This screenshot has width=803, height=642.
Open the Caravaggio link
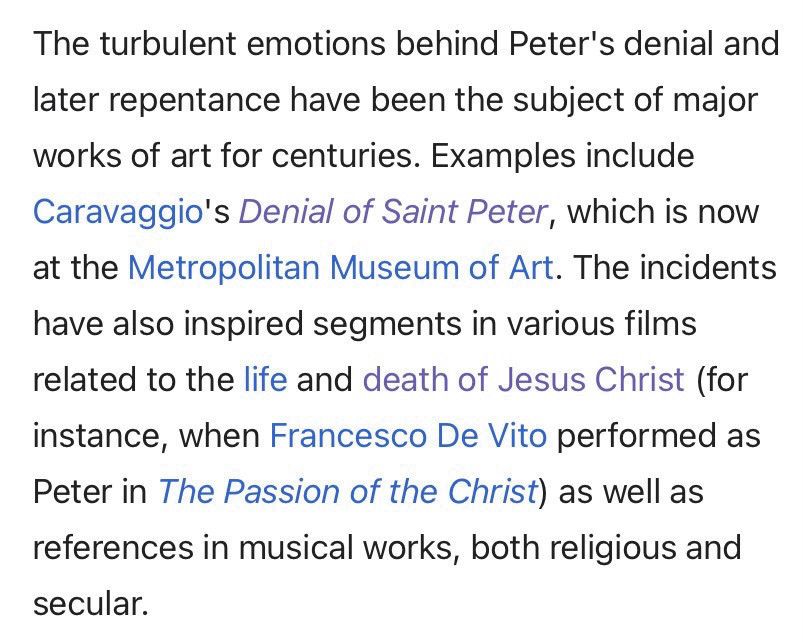[x=118, y=212]
